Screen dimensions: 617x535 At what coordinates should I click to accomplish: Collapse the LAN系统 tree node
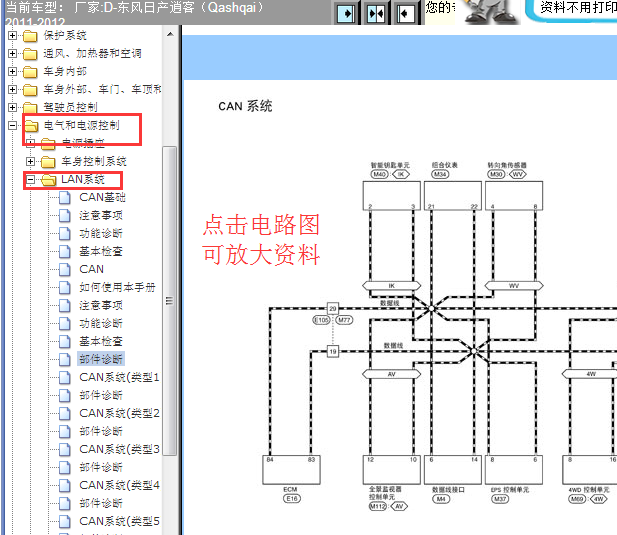coord(30,180)
